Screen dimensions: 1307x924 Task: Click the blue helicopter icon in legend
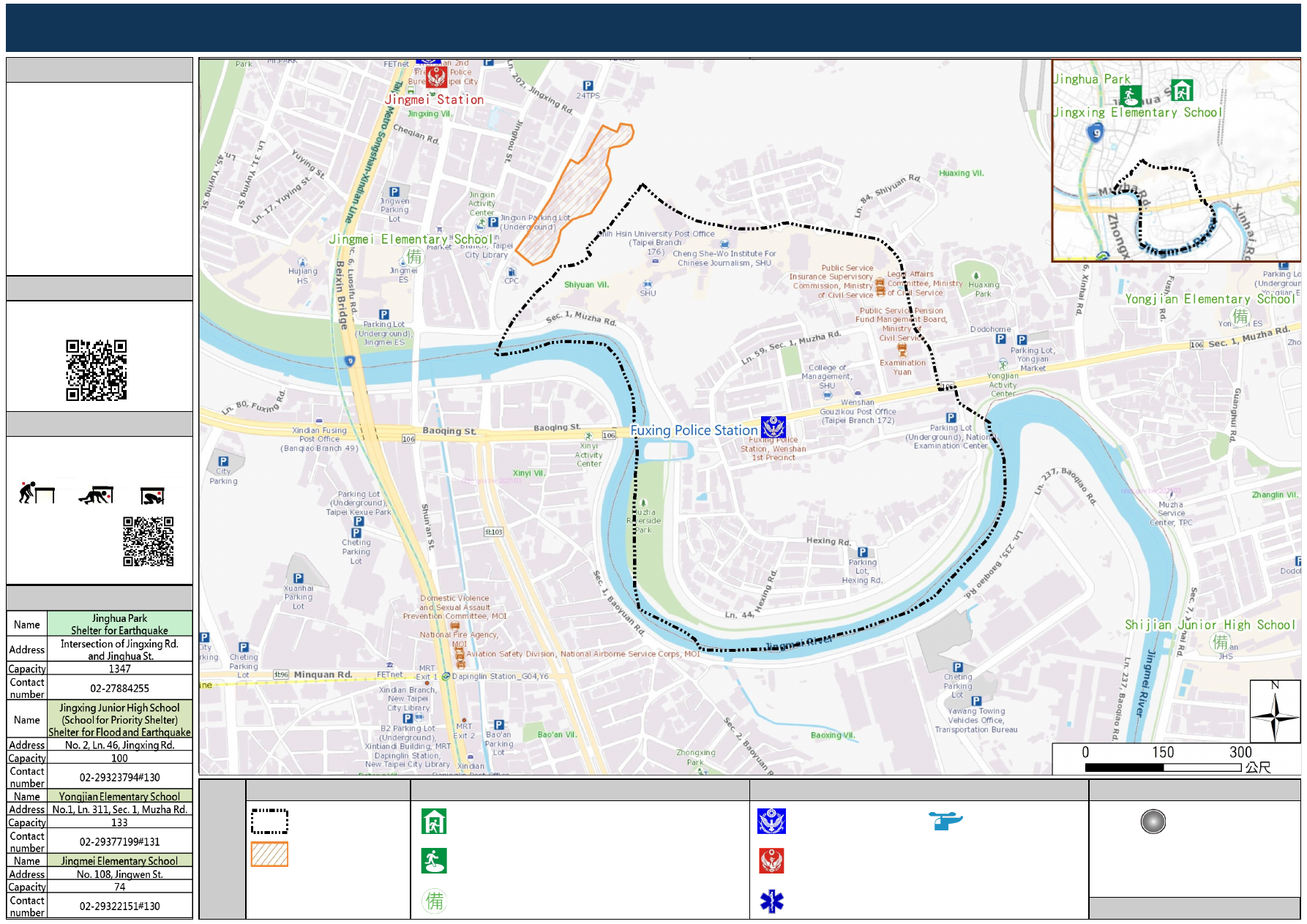tap(945, 821)
